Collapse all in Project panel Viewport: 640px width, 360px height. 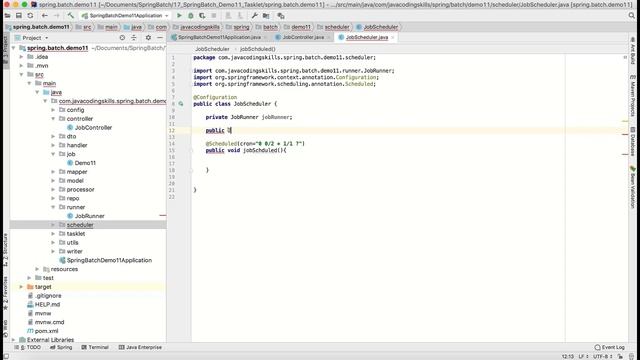click(x=133, y=38)
